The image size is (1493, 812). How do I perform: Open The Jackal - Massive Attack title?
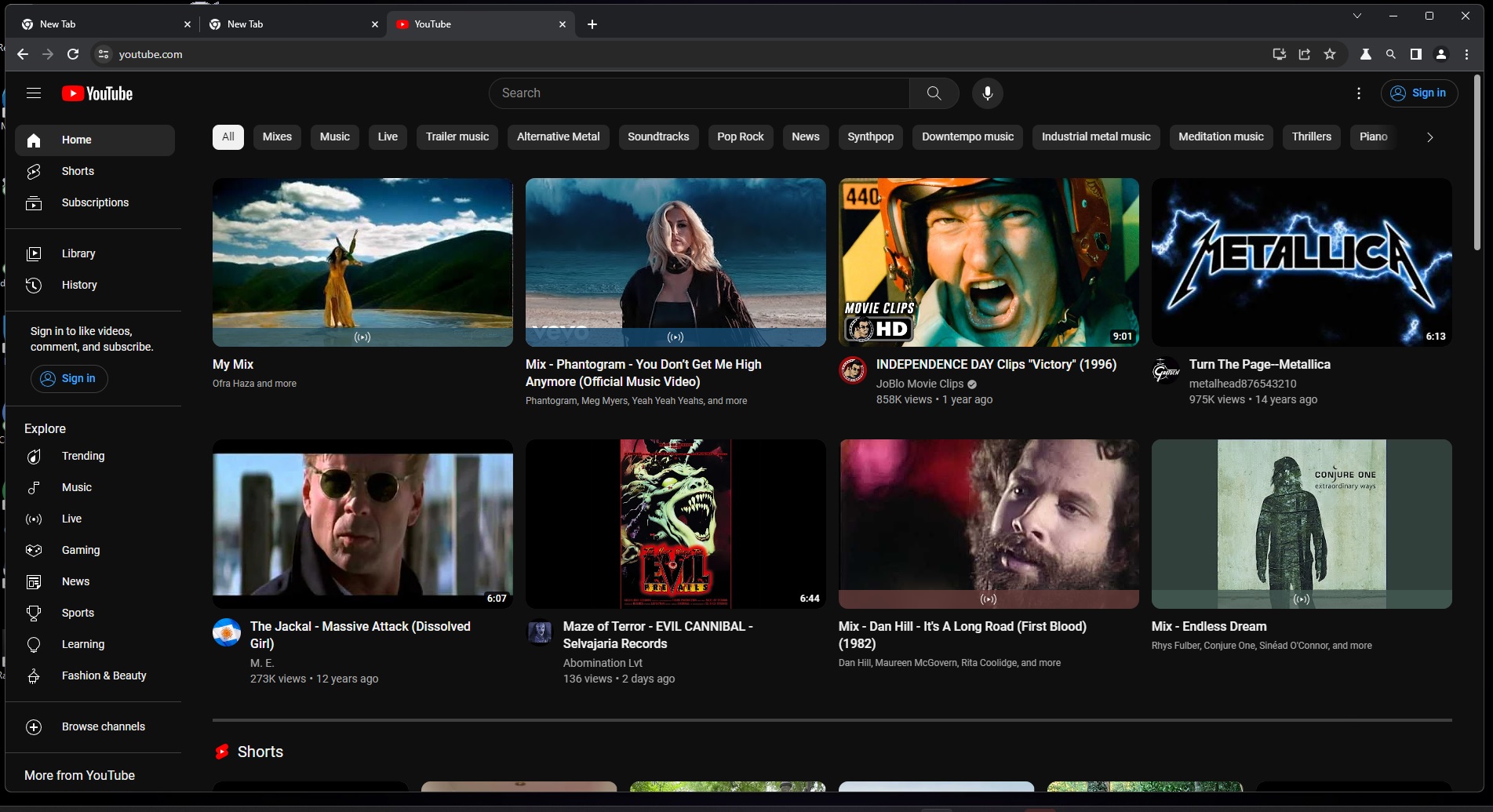pyautogui.click(x=360, y=635)
